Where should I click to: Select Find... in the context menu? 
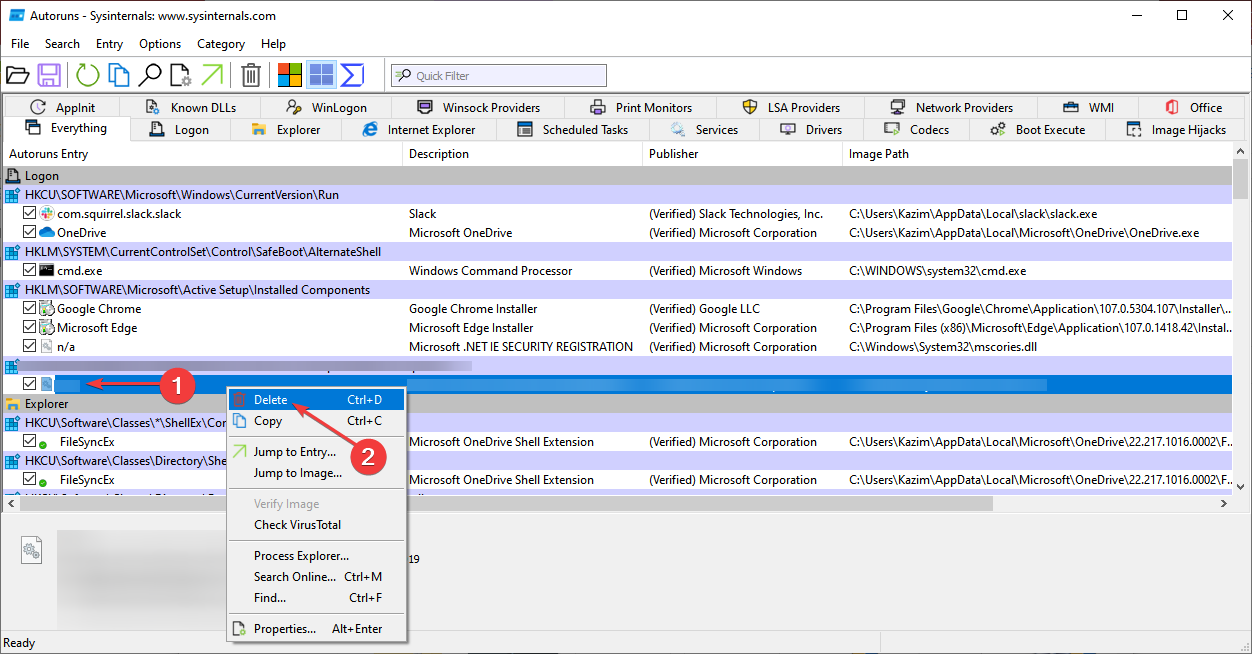(x=316, y=598)
